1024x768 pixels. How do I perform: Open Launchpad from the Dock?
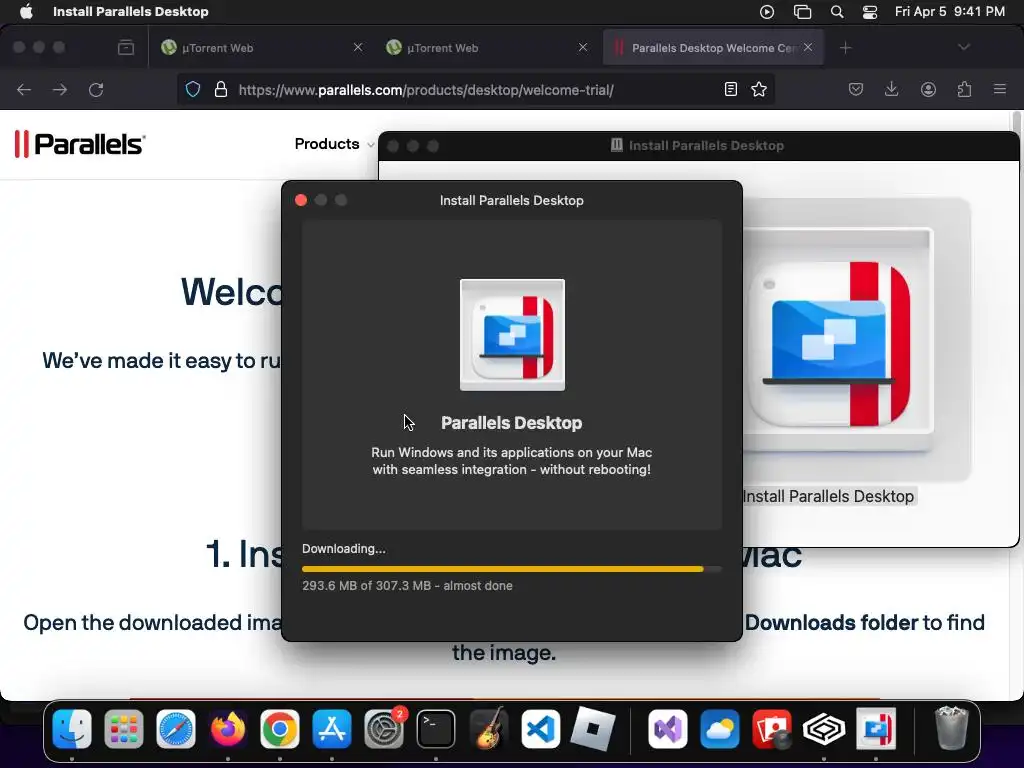pos(123,729)
